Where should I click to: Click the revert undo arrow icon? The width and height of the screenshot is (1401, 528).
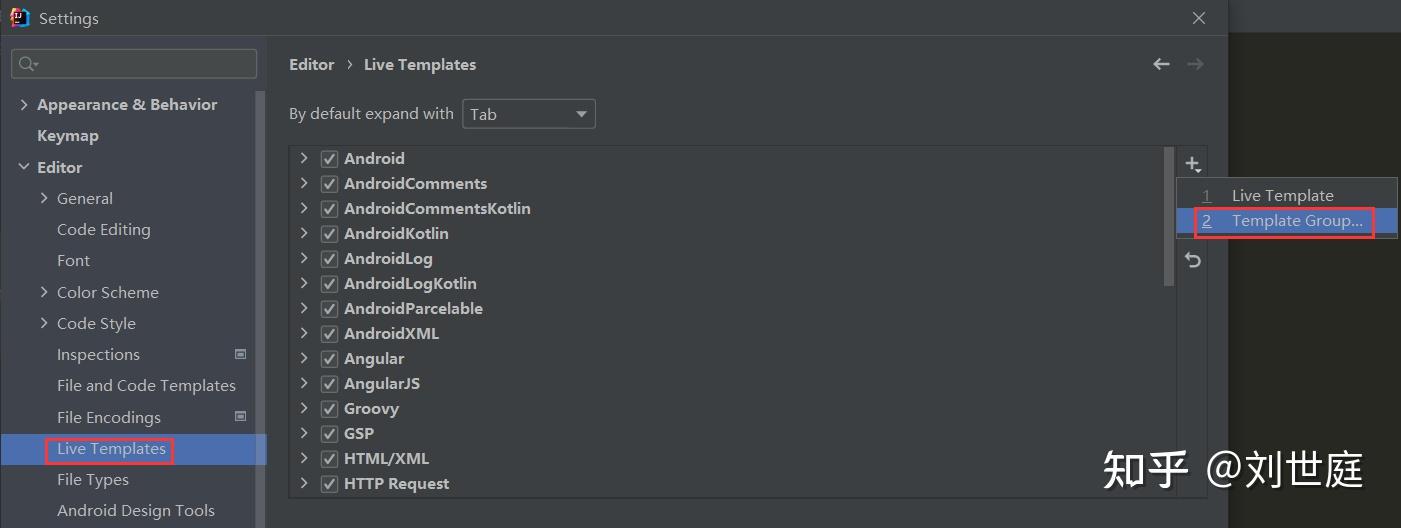tap(1192, 260)
